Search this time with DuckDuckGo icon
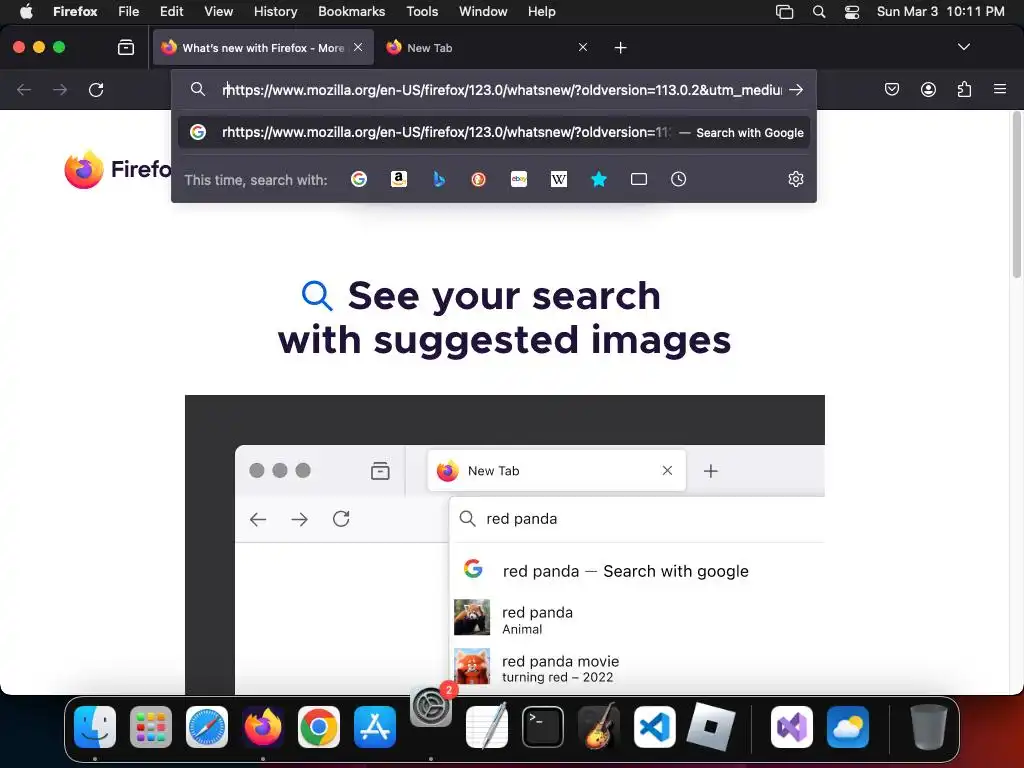This screenshot has width=1024, height=768. click(479, 179)
